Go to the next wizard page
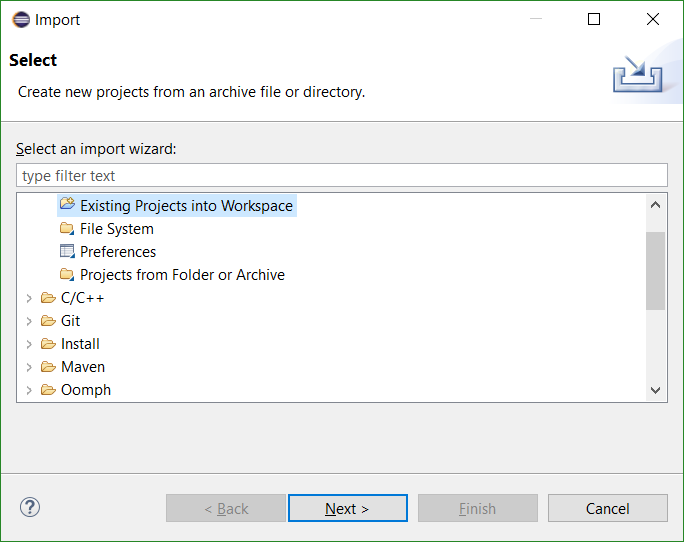This screenshot has height=542, width=684. (348, 508)
